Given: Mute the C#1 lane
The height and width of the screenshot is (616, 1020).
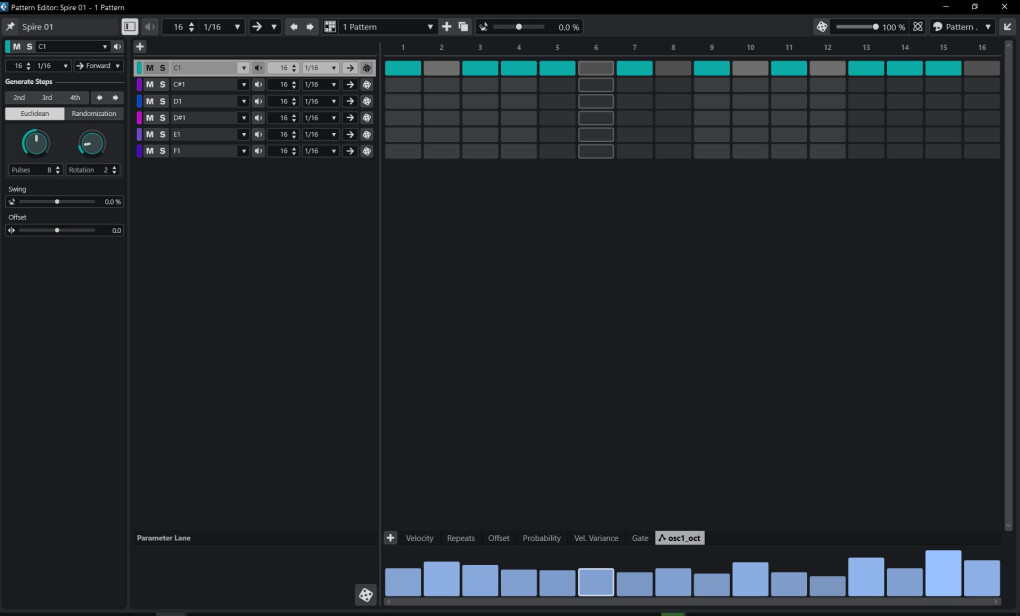Looking at the screenshot, I should click(150, 85).
